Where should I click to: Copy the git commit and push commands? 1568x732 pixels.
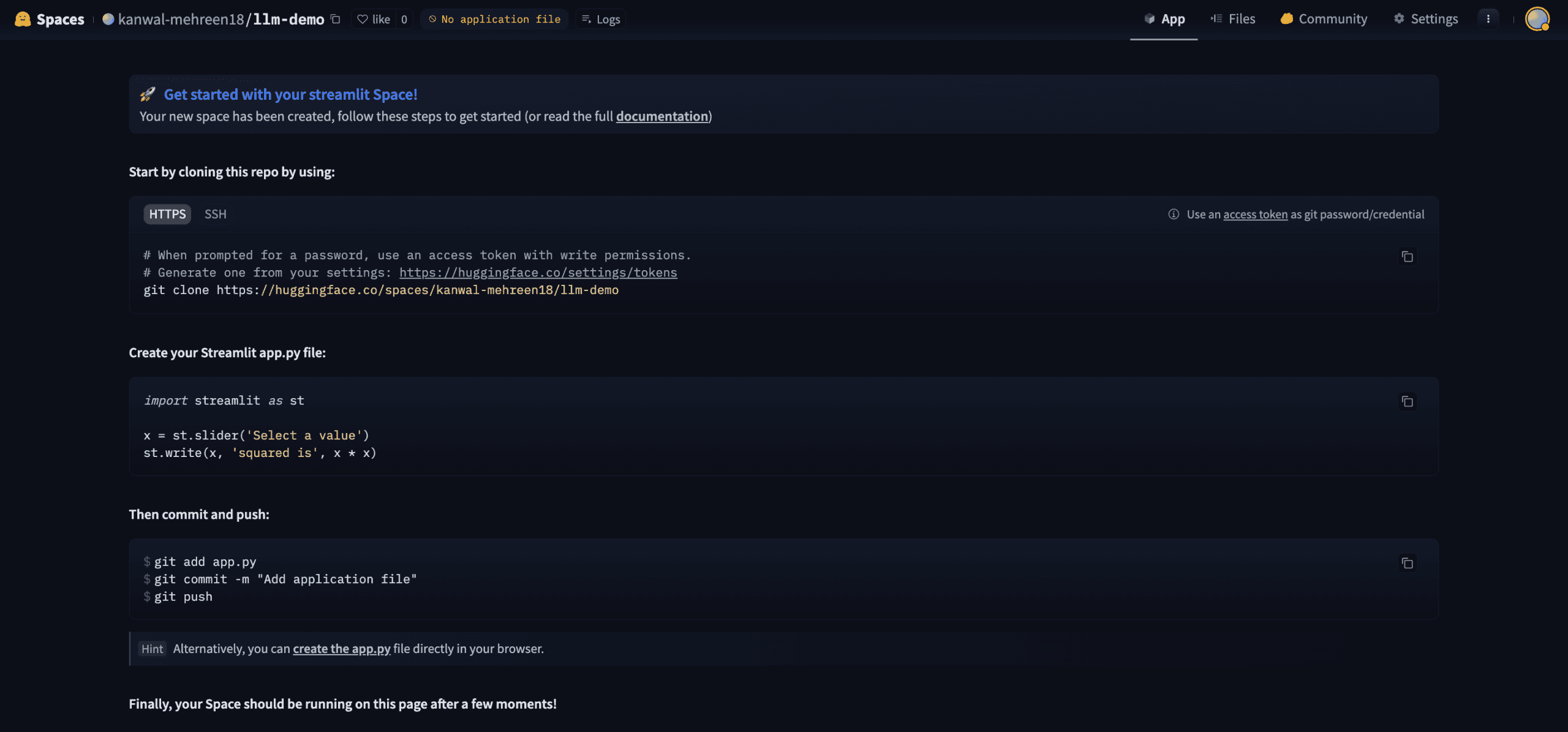pyautogui.click(x=1407, y=563)
